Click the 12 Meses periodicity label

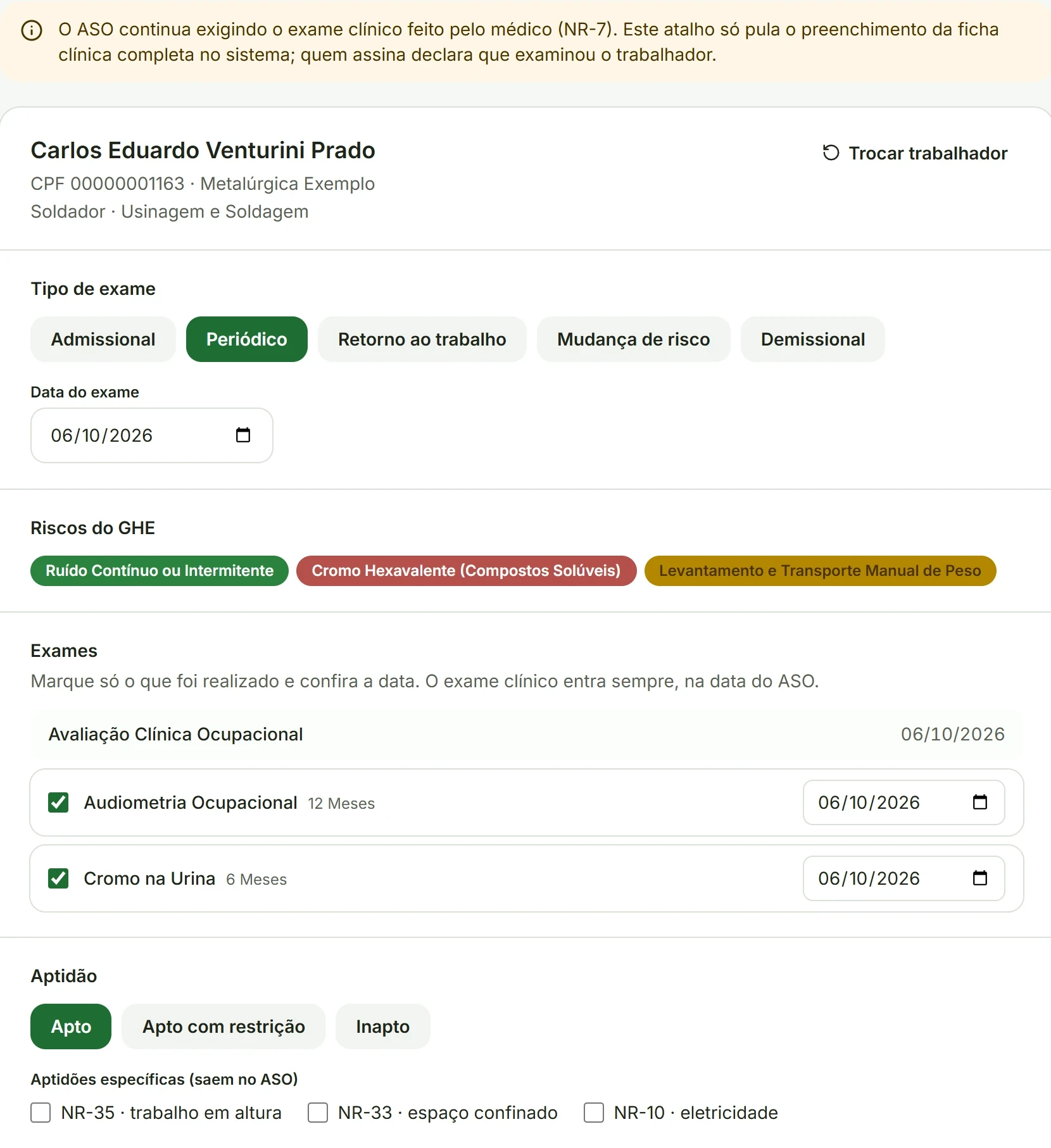coord(341,804)
